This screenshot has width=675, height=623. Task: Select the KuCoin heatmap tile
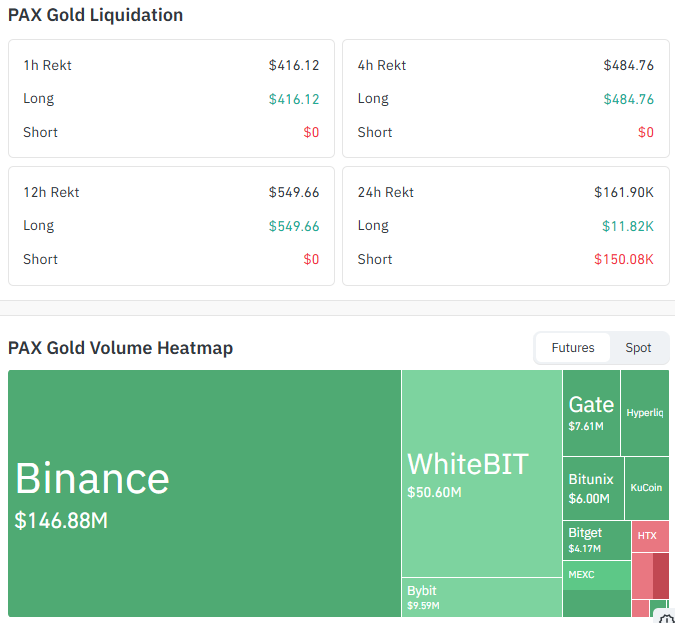[647, 488]
